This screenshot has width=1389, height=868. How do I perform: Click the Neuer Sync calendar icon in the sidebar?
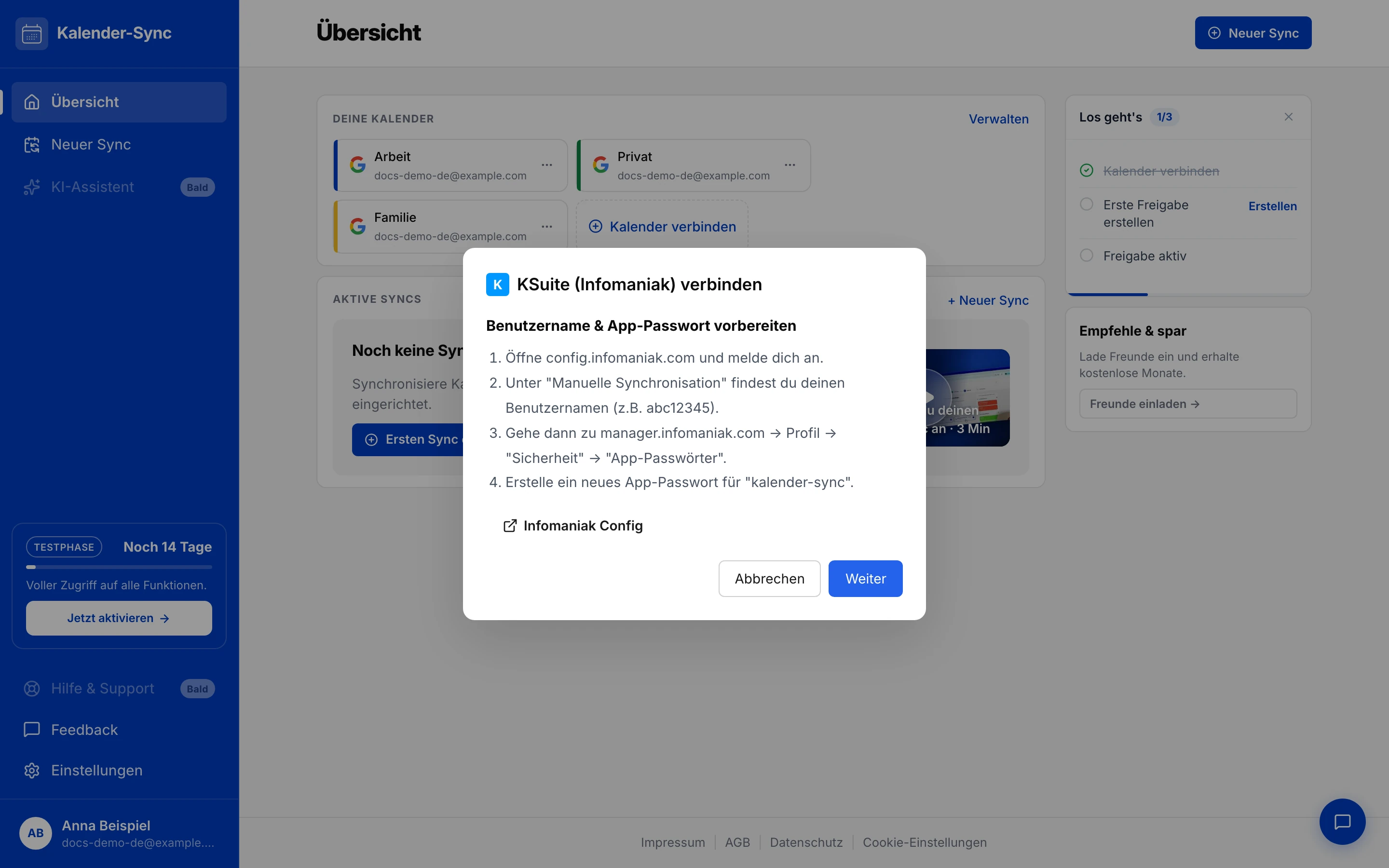click(x=31, y=145)
